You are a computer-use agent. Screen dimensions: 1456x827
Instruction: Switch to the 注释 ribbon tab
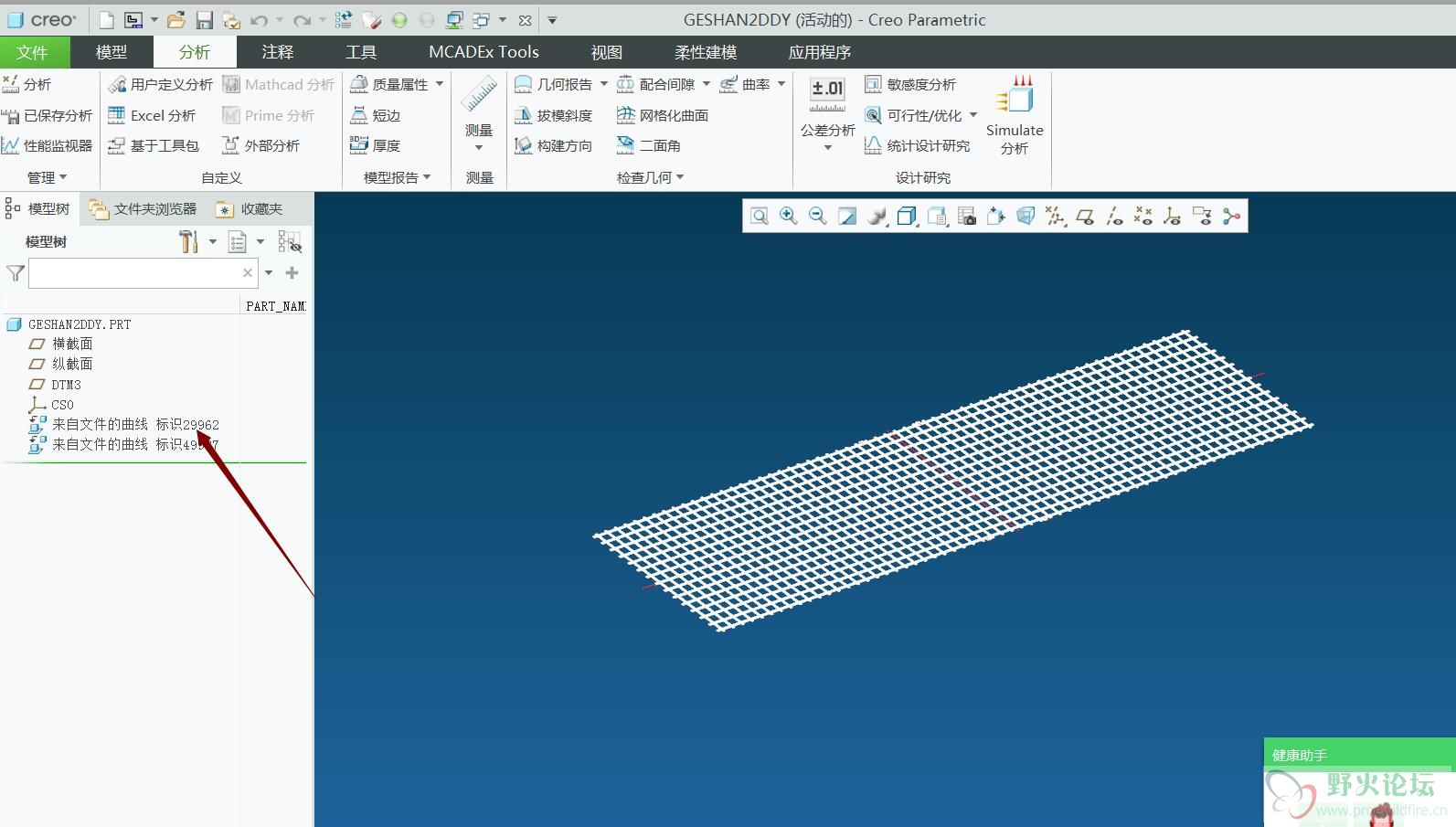pos(278,52)
